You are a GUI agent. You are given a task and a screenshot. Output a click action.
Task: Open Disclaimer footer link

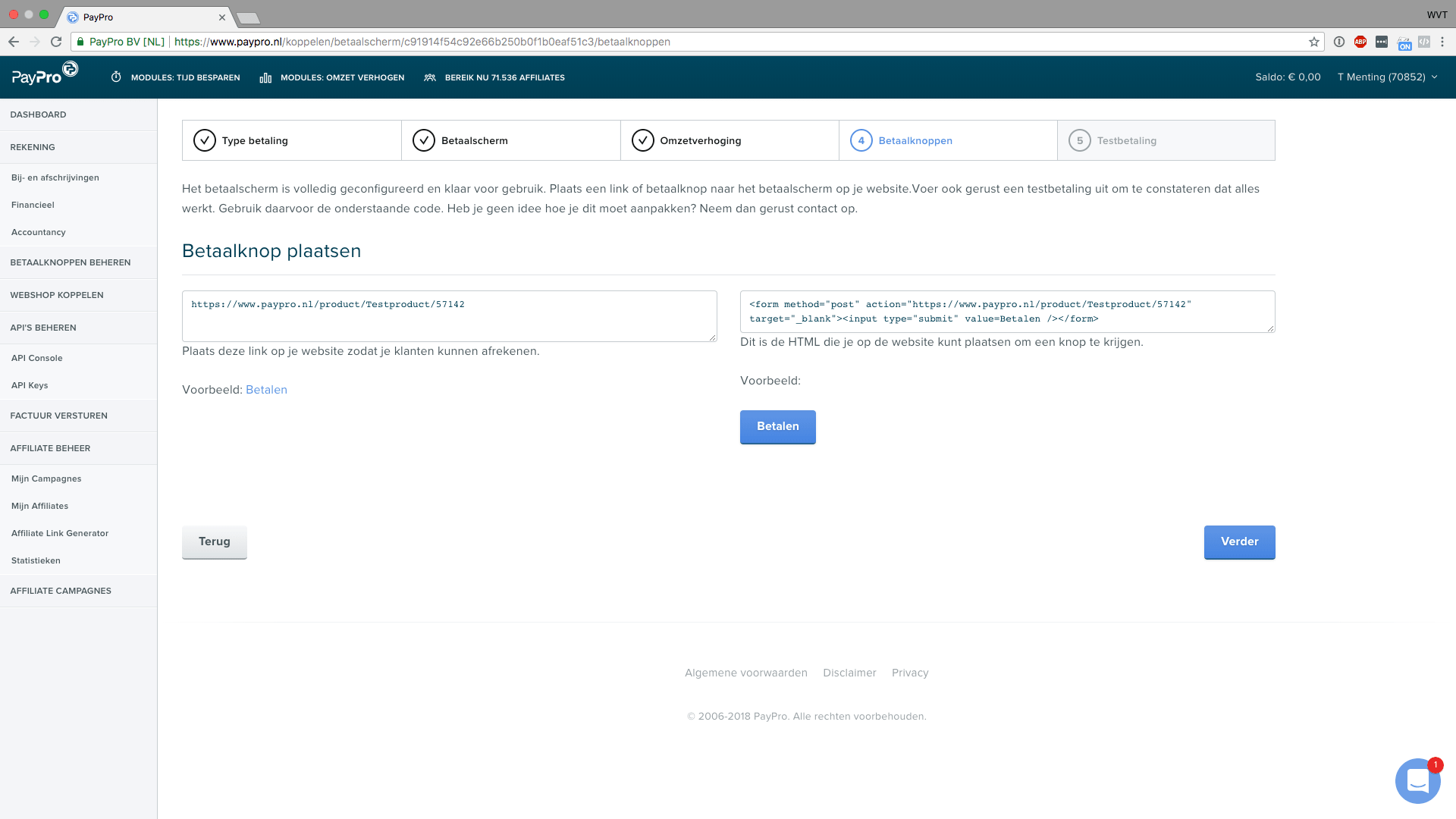849,673
